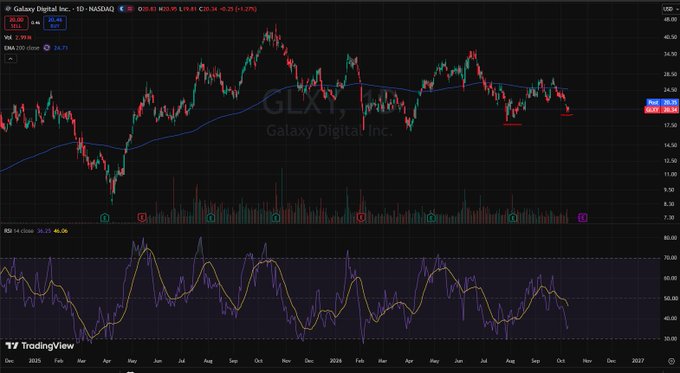Click the yellow 46.06 RSI average value
Image resolution: width=680 pixels, height=373 pixels.
point(60,231)
